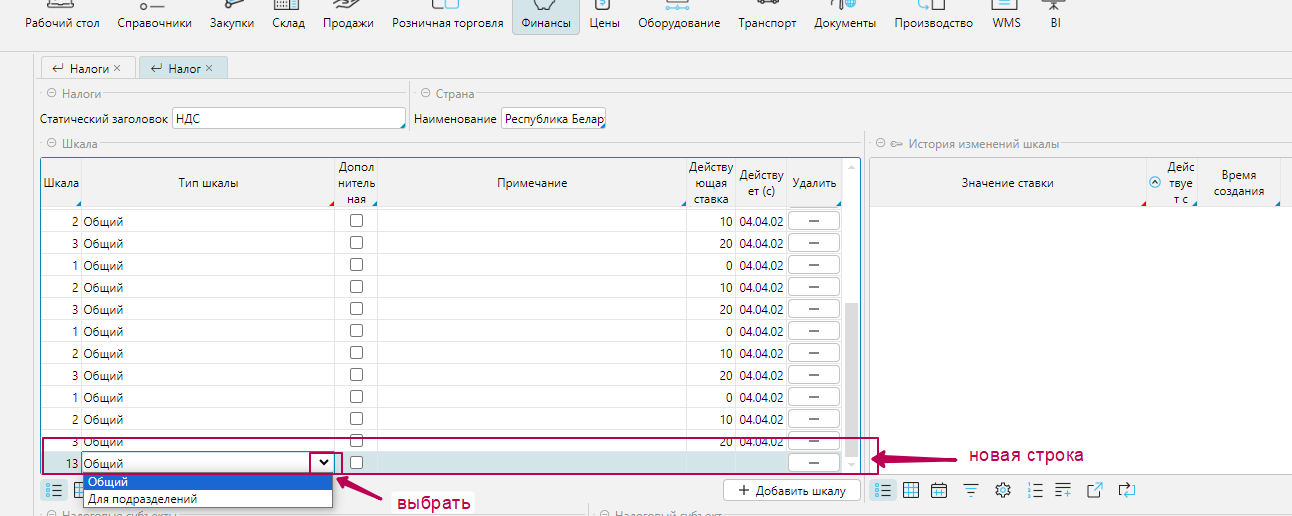This screenshot has height=516, width=1292.
Task: Click the Статический заголовок field with НДС
Action: pos(287,119)
